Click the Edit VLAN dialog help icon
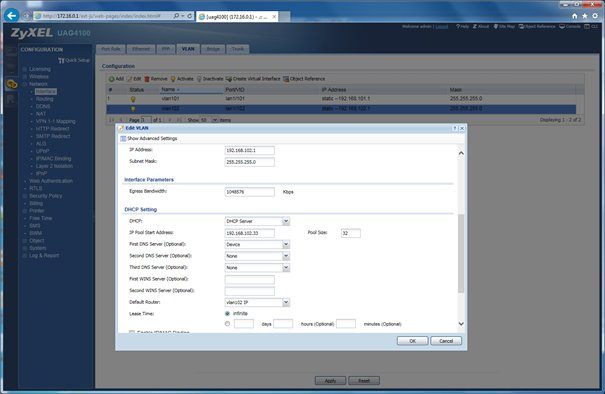 [455, 128]
